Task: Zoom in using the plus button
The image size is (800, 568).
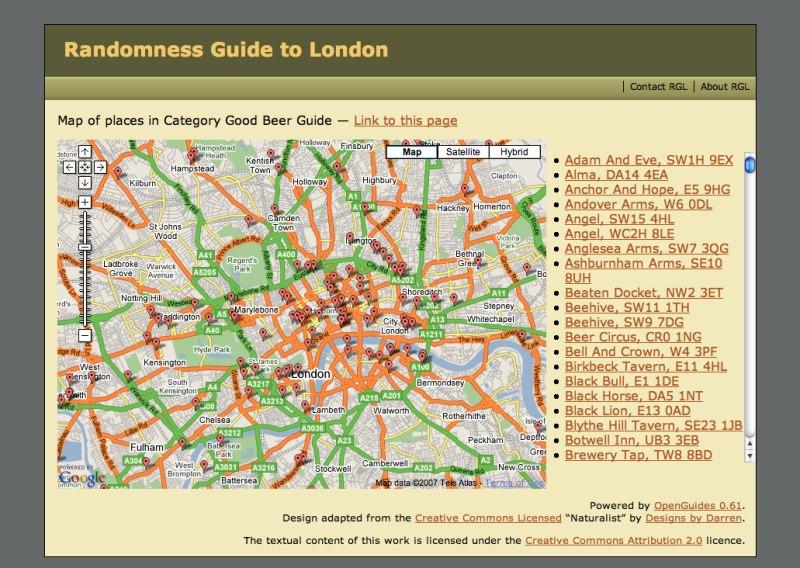Action: tap(85, 202)
